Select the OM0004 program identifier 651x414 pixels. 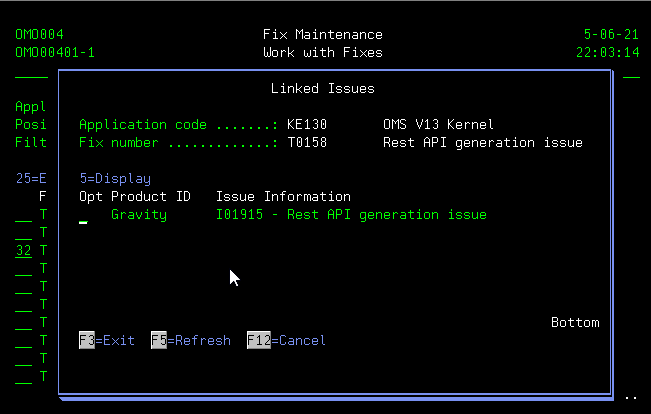[39, 35]
